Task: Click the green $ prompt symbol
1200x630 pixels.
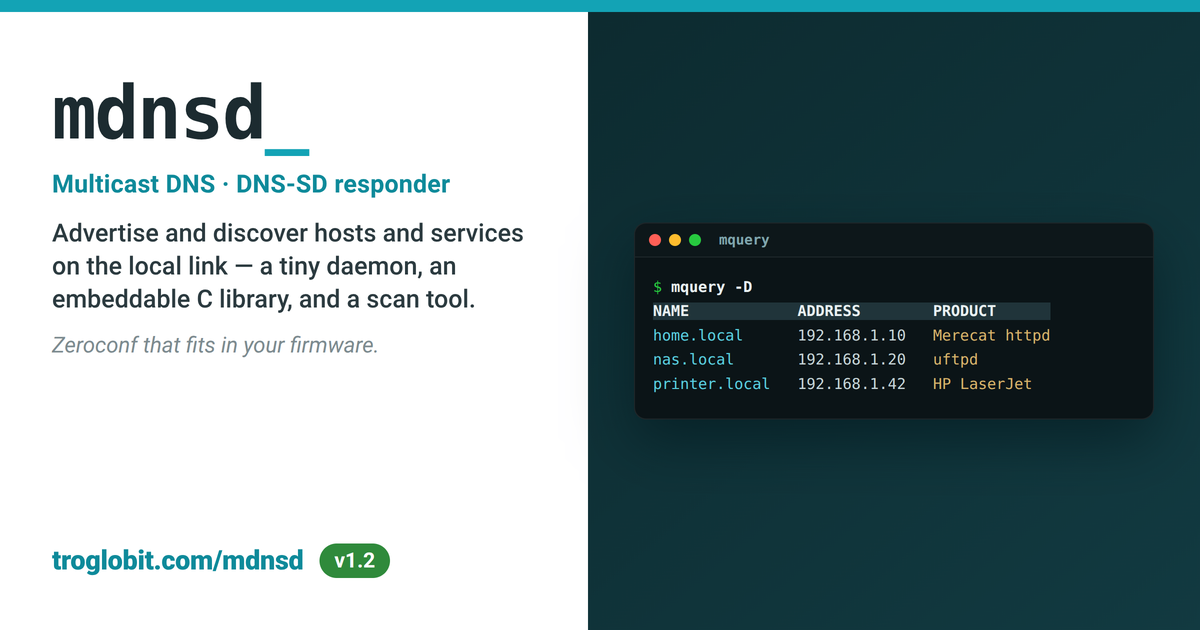Action: click(657, 287)
